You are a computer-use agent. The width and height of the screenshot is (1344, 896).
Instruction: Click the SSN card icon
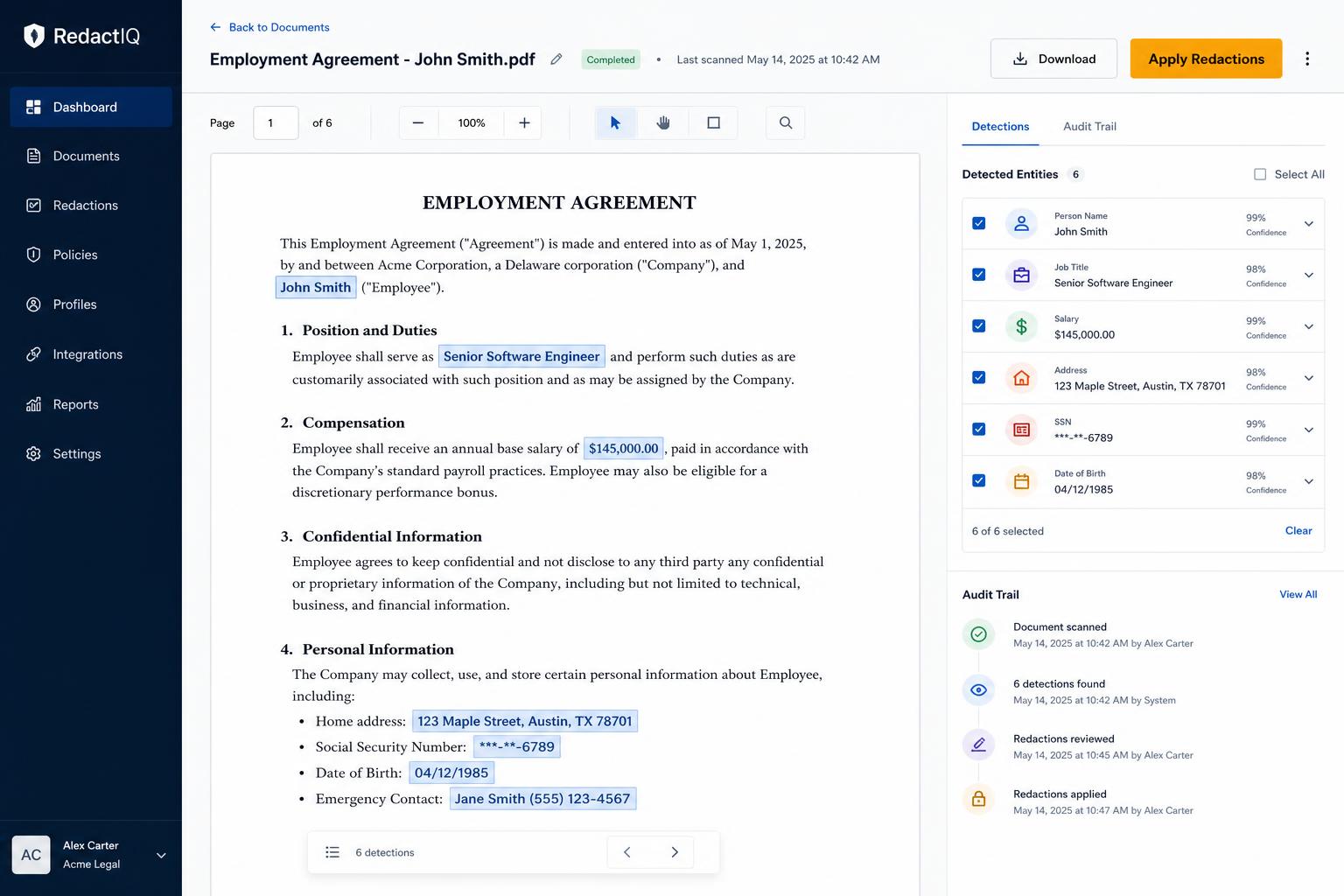pyautogui.click(x=1021, y=430)
